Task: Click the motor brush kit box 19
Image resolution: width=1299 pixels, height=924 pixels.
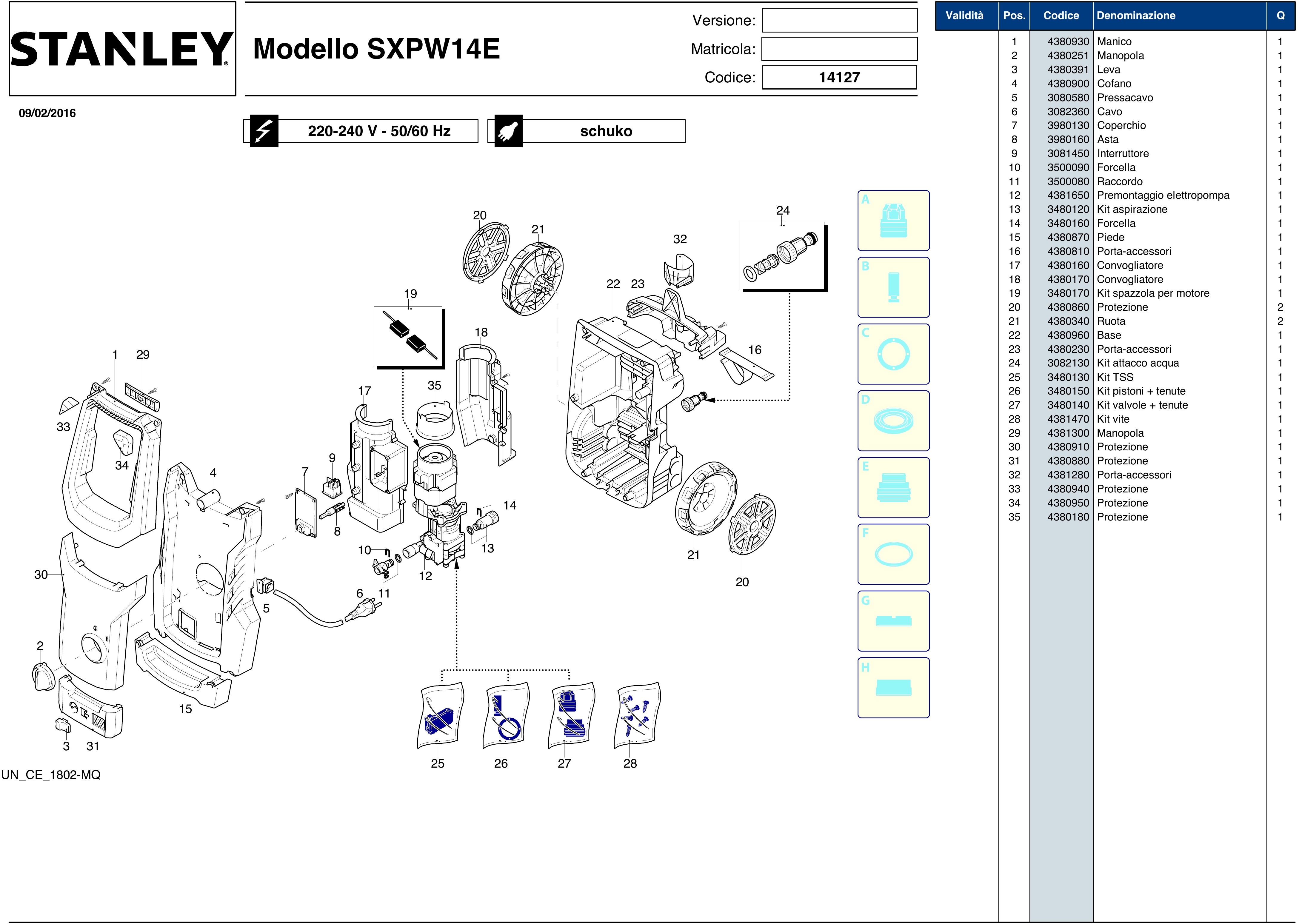Action: (x=409, y=336)
